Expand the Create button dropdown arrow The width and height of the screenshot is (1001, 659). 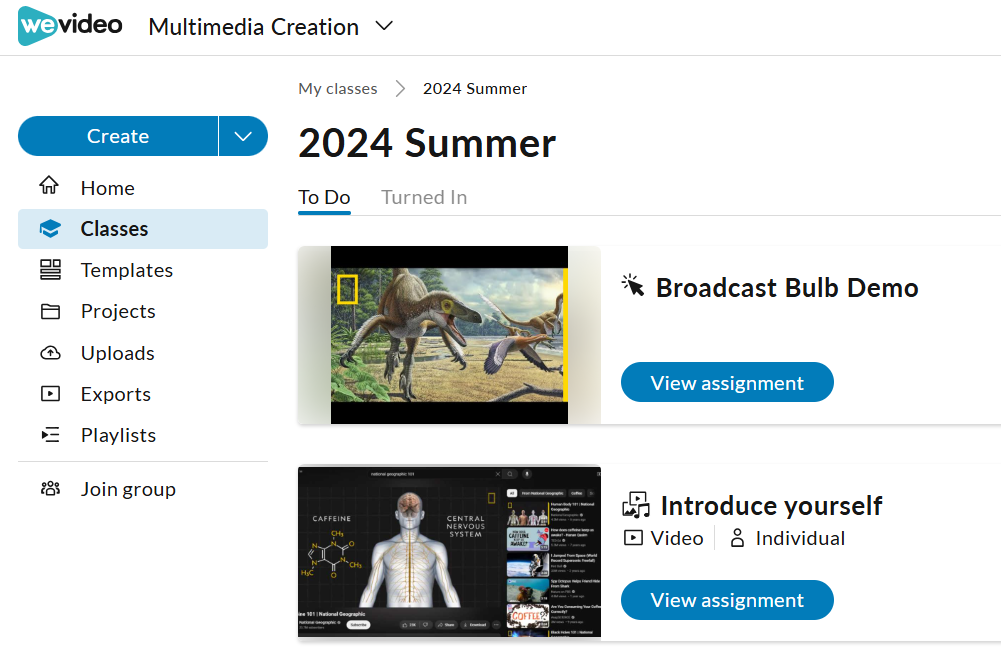[243, 136]
